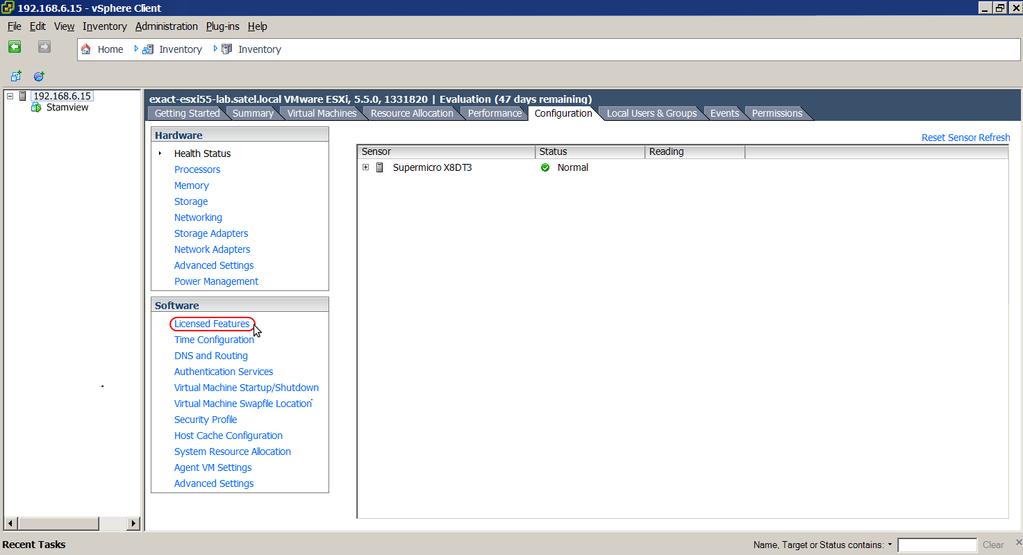Click the Reset Sensor link
The width and height of the screenshot is (1023, 555).
click(949, 138)
